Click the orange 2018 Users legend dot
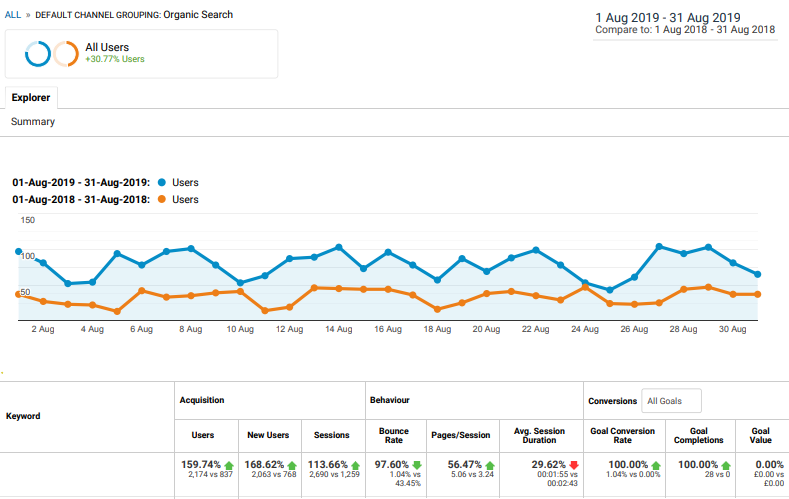 click(x=162, y=199)
